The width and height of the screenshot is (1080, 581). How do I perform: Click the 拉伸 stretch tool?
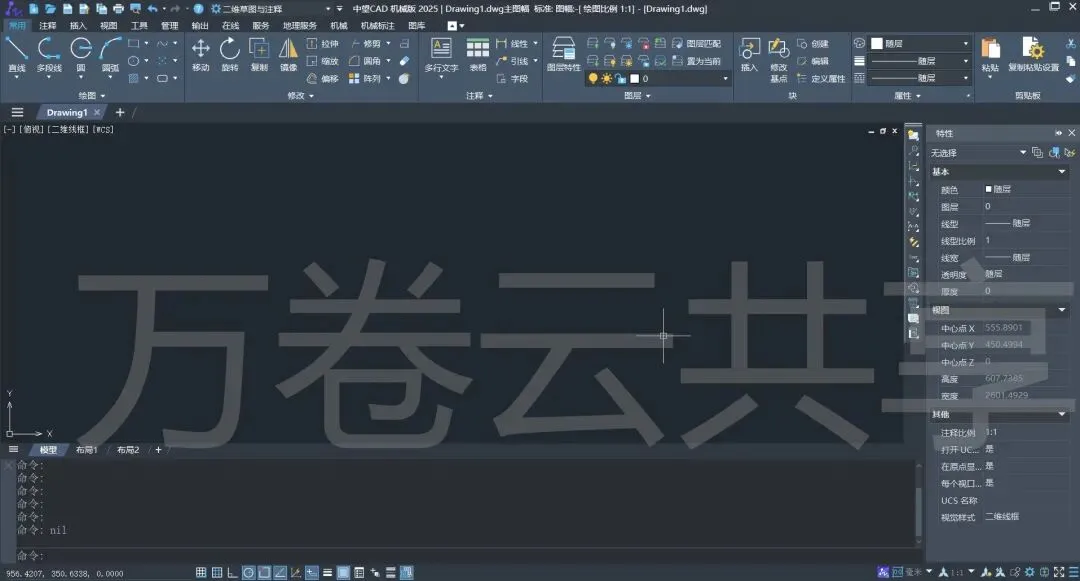[322, 43]
